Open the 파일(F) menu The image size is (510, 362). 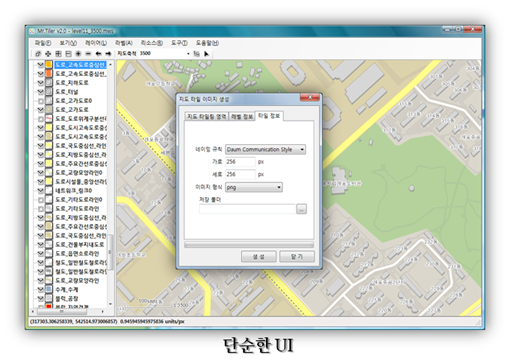[43, 43]
